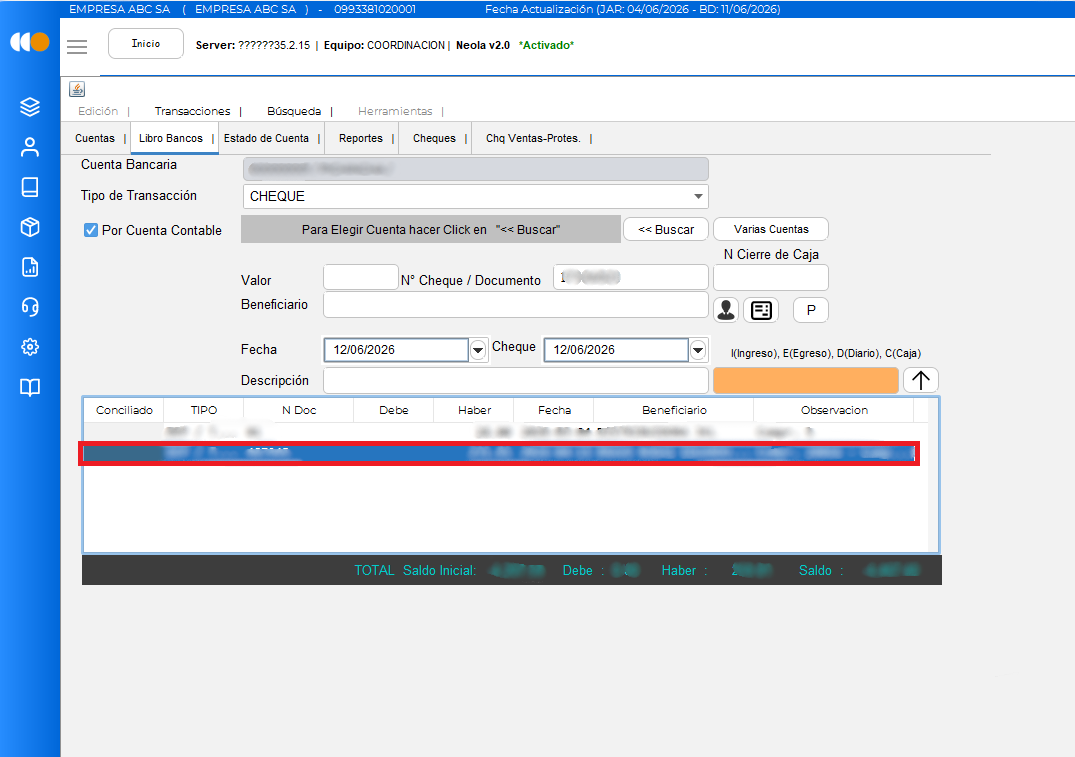Screen dimensions: 1075x757
Task: Click the Beneficiario input field
Action: coord(516,305)
